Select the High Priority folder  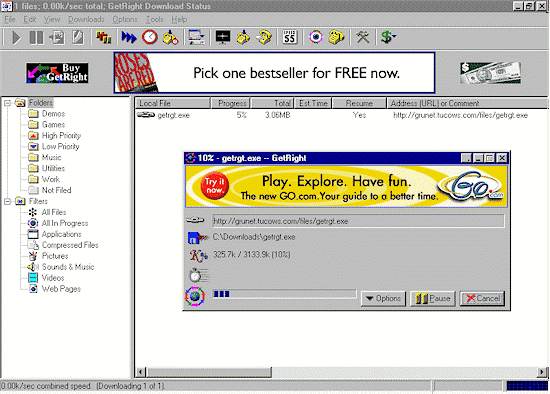tap(61, 135)
